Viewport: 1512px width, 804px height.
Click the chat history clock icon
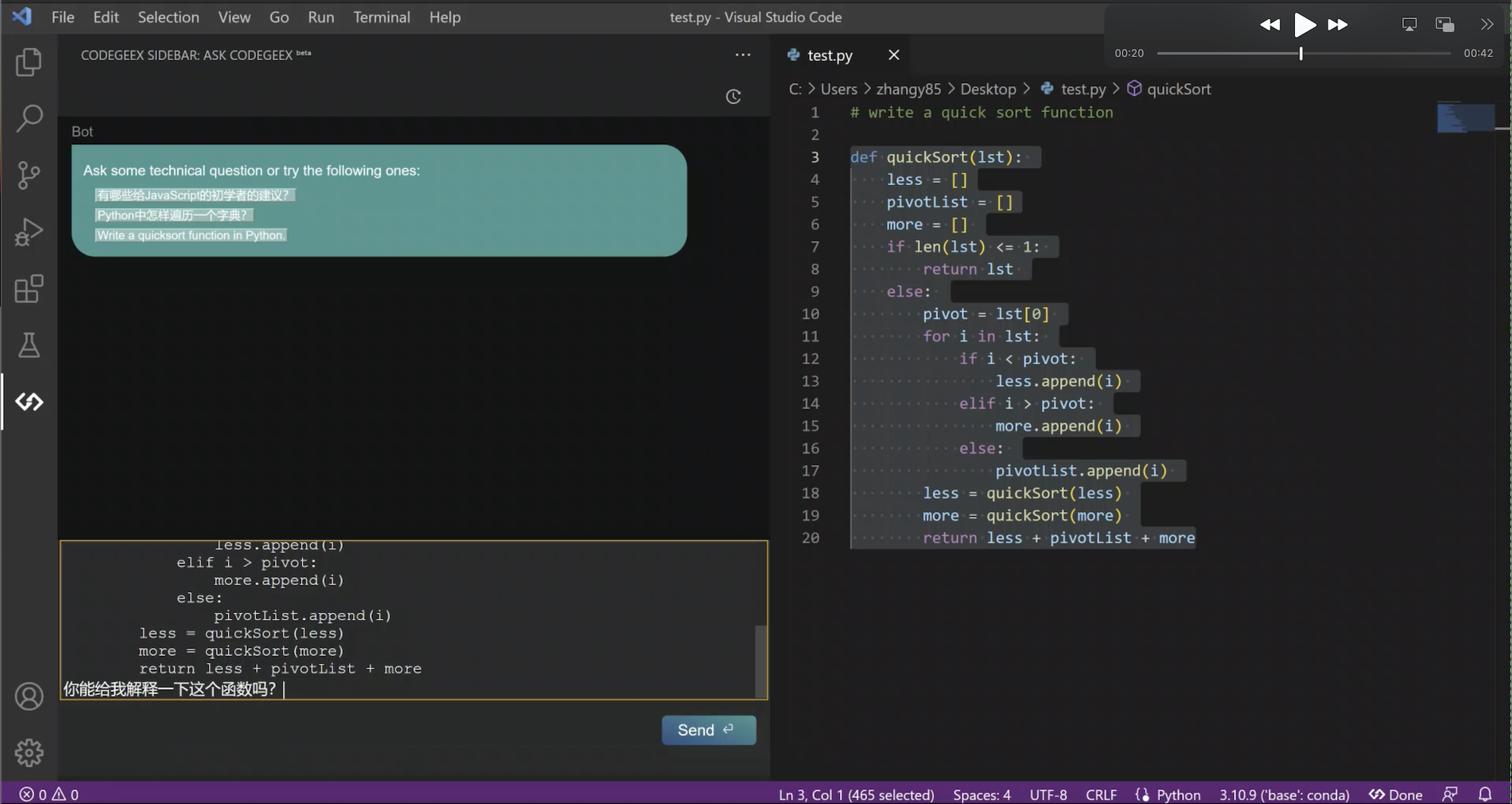click(733, 97)
